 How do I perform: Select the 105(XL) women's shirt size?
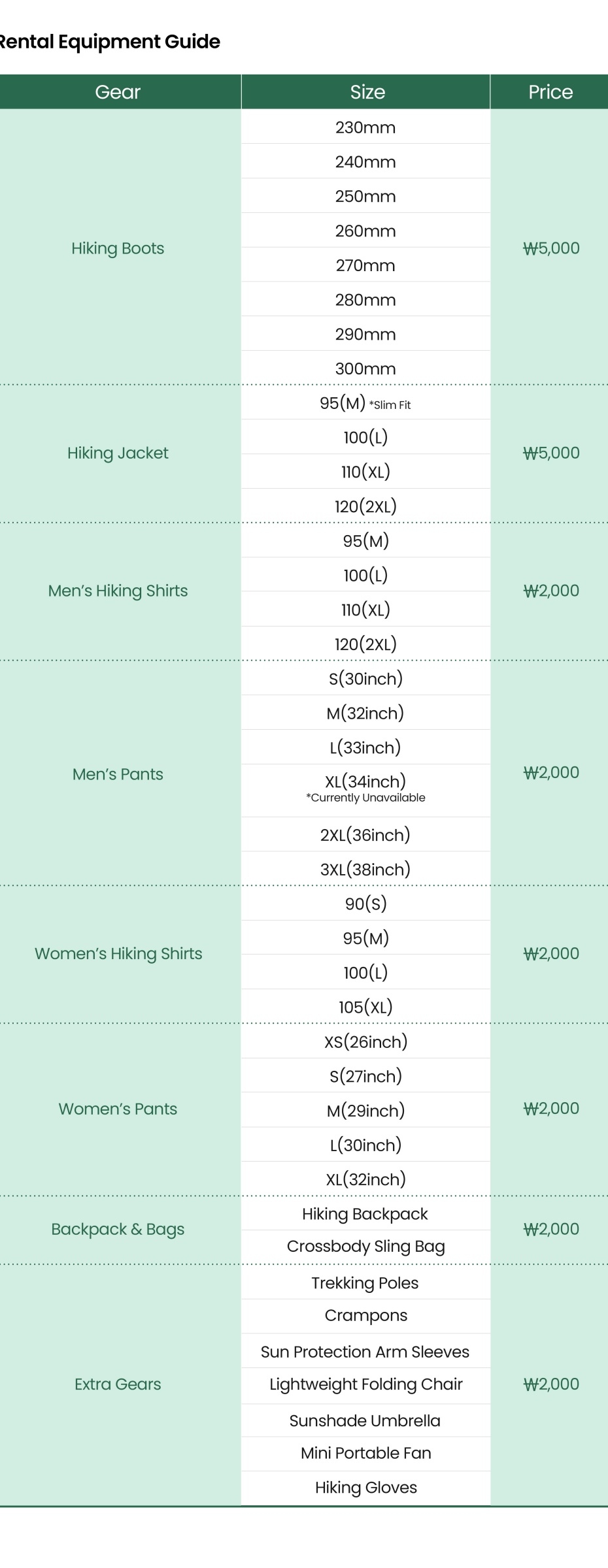pyautogui.click(x=365, y=1007)
